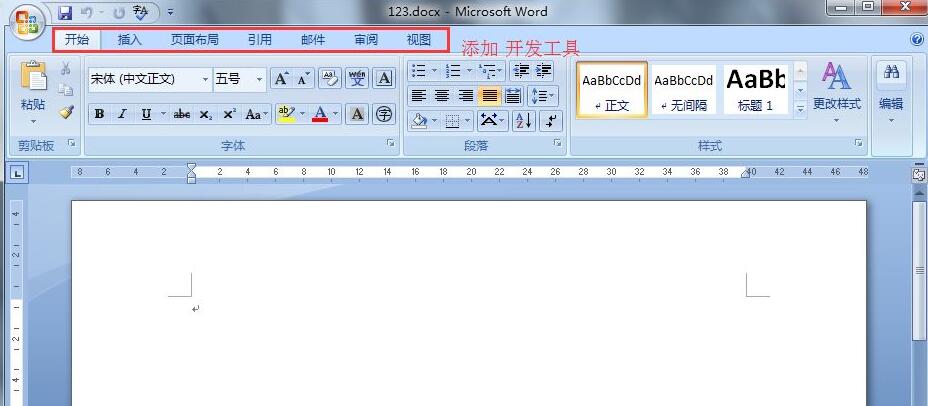Select the 引用 tab
The width and height of the screenshot is (928, 406).
pyautogui.click(x=260, y=40)
